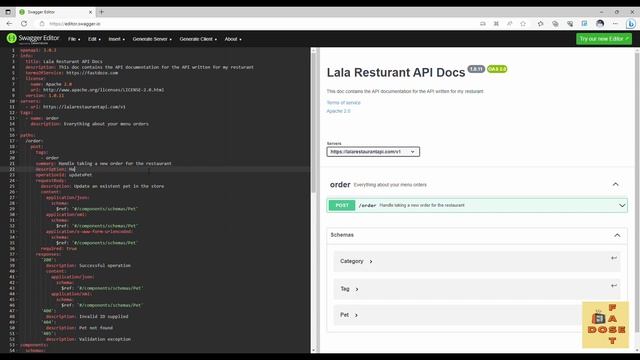Open the File menu
This screenshot has height=360, width=640.
[74, 39]
